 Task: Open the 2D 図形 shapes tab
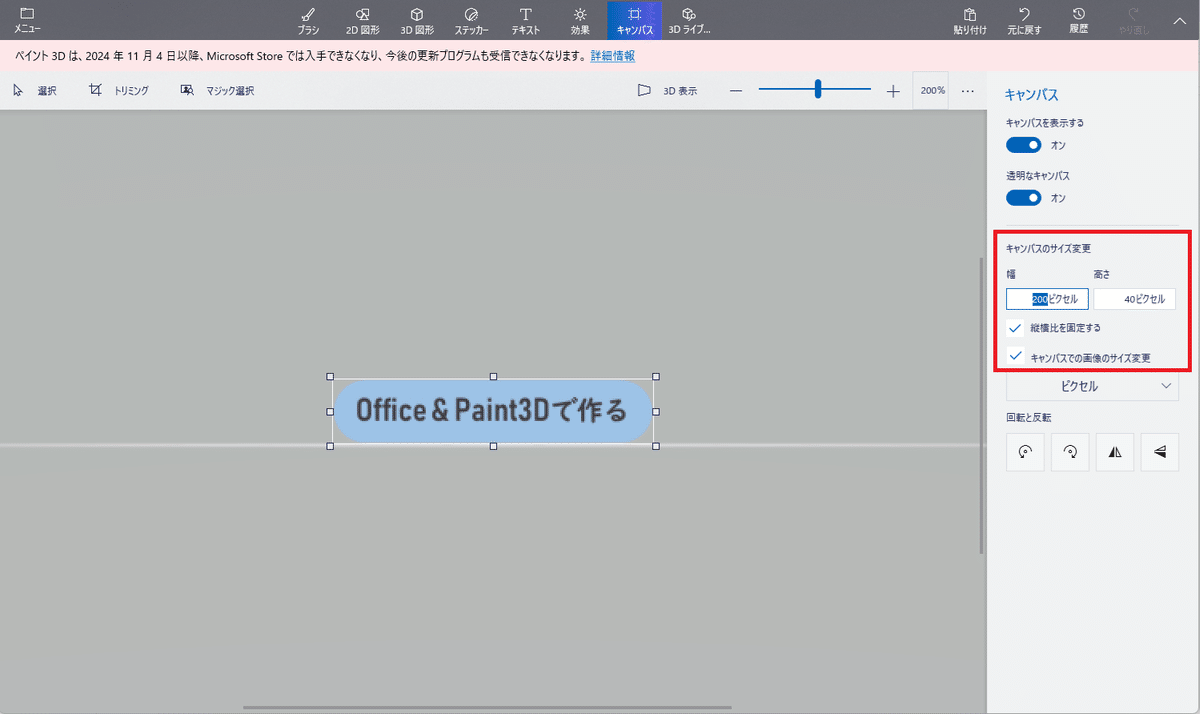[362, 20]
